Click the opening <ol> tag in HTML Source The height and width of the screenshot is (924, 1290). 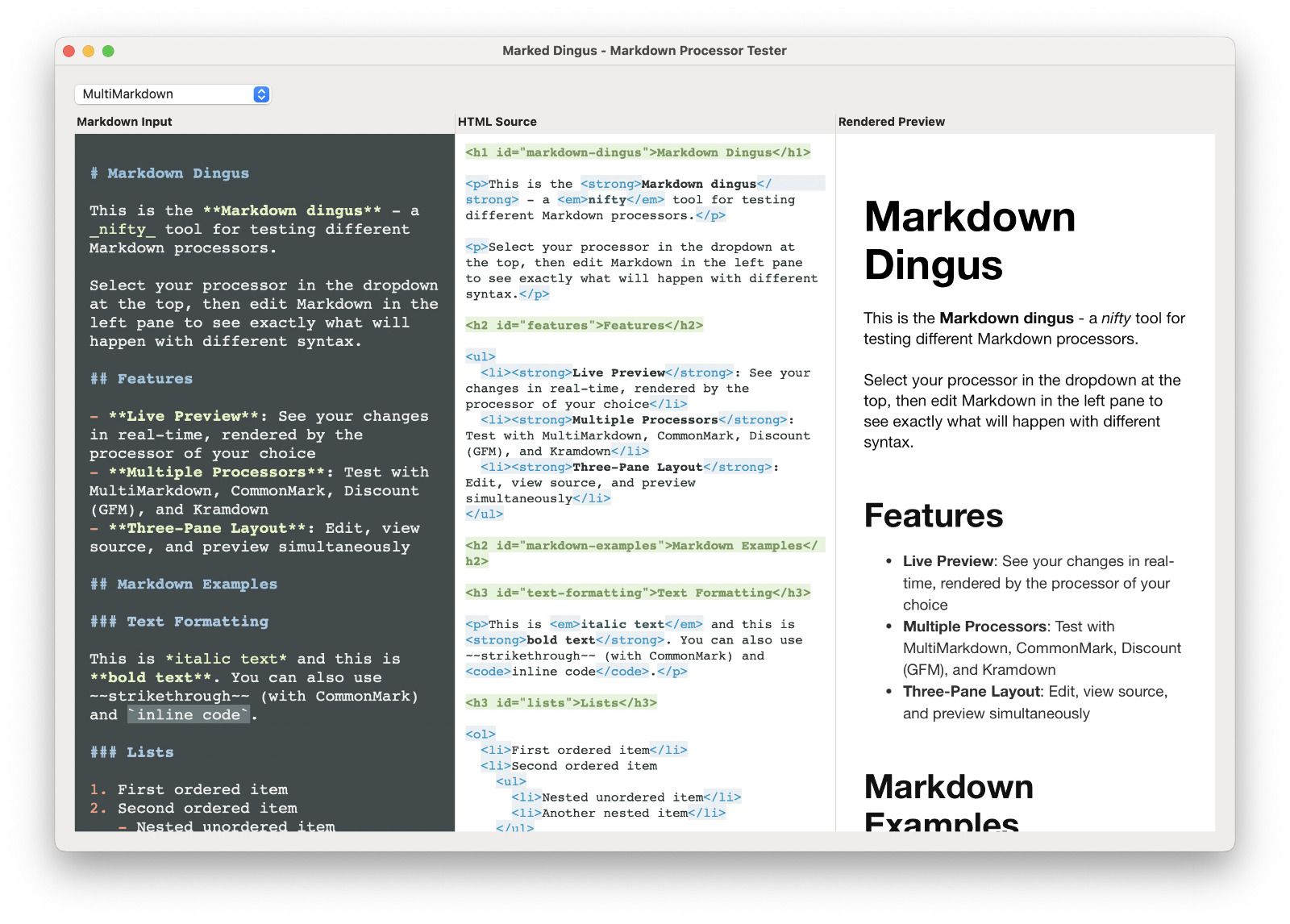[x=480, y=735]
